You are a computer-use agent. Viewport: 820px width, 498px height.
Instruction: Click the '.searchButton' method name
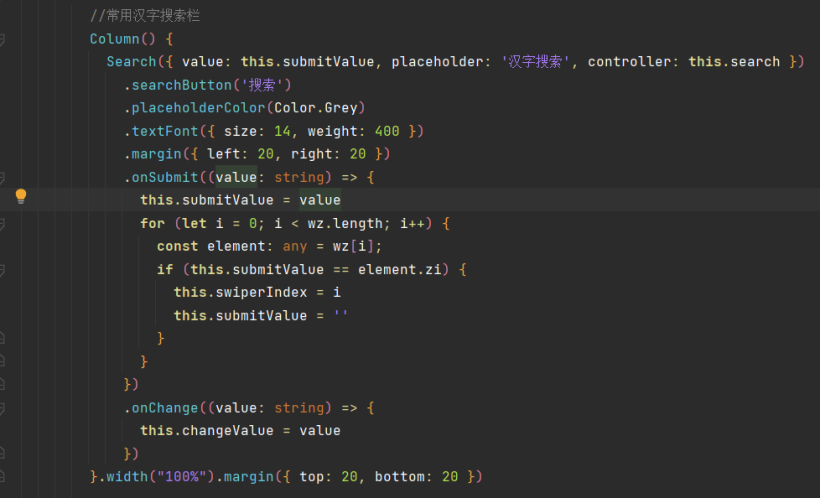[x=178, y=85]
